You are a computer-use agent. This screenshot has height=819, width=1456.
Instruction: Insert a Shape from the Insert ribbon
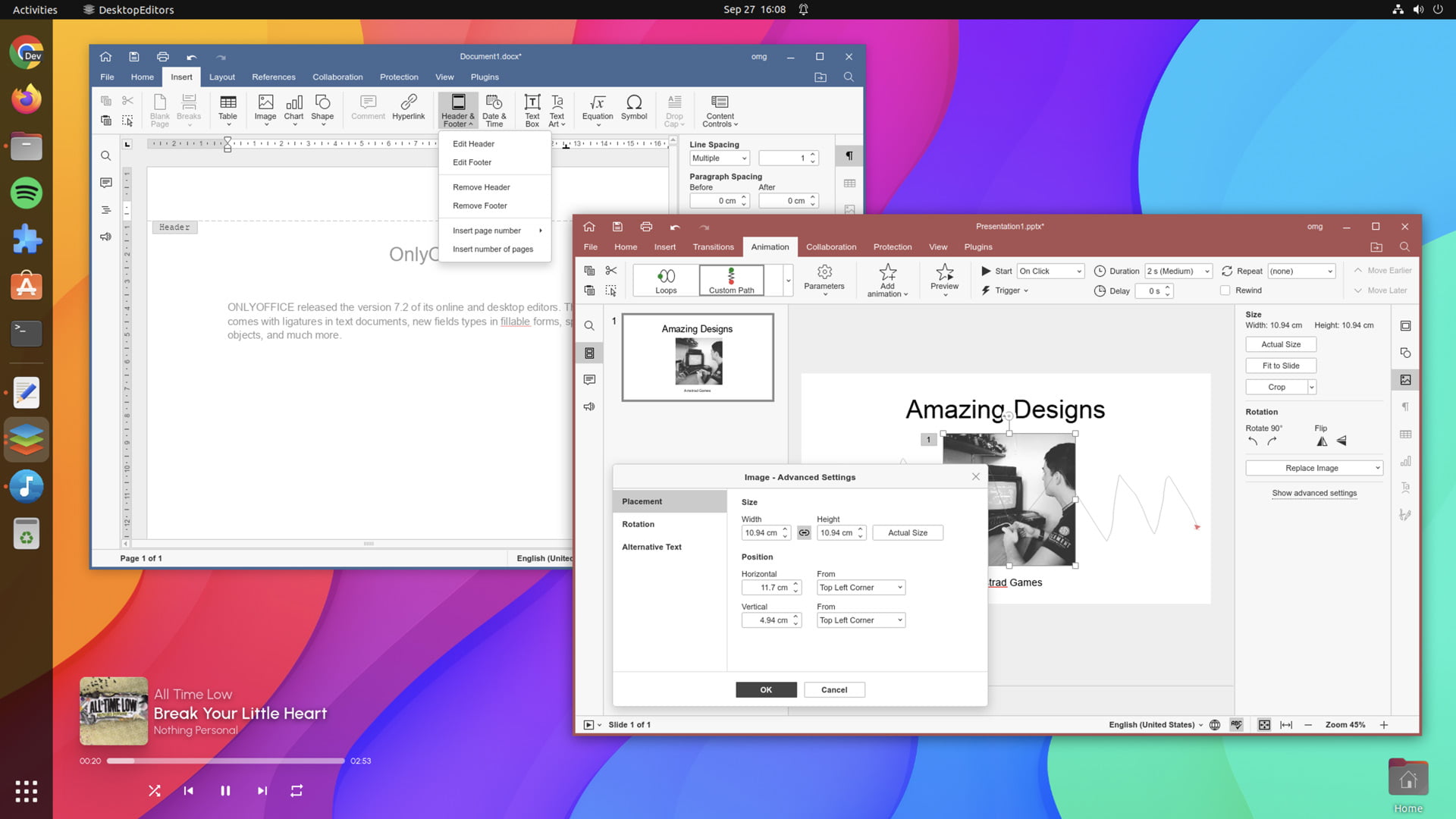322,108
